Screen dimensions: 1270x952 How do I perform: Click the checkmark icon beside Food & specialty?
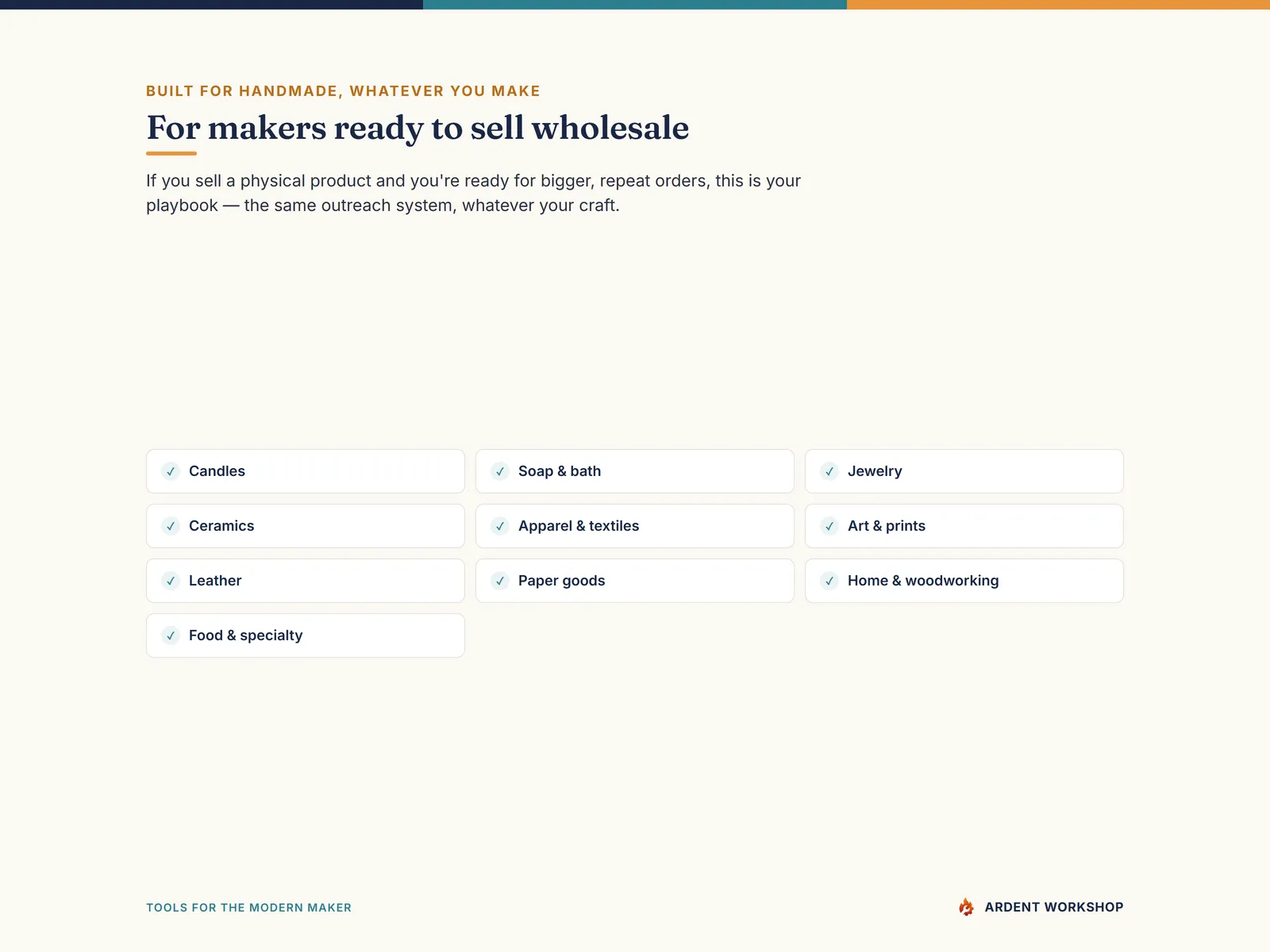[171, 635]
